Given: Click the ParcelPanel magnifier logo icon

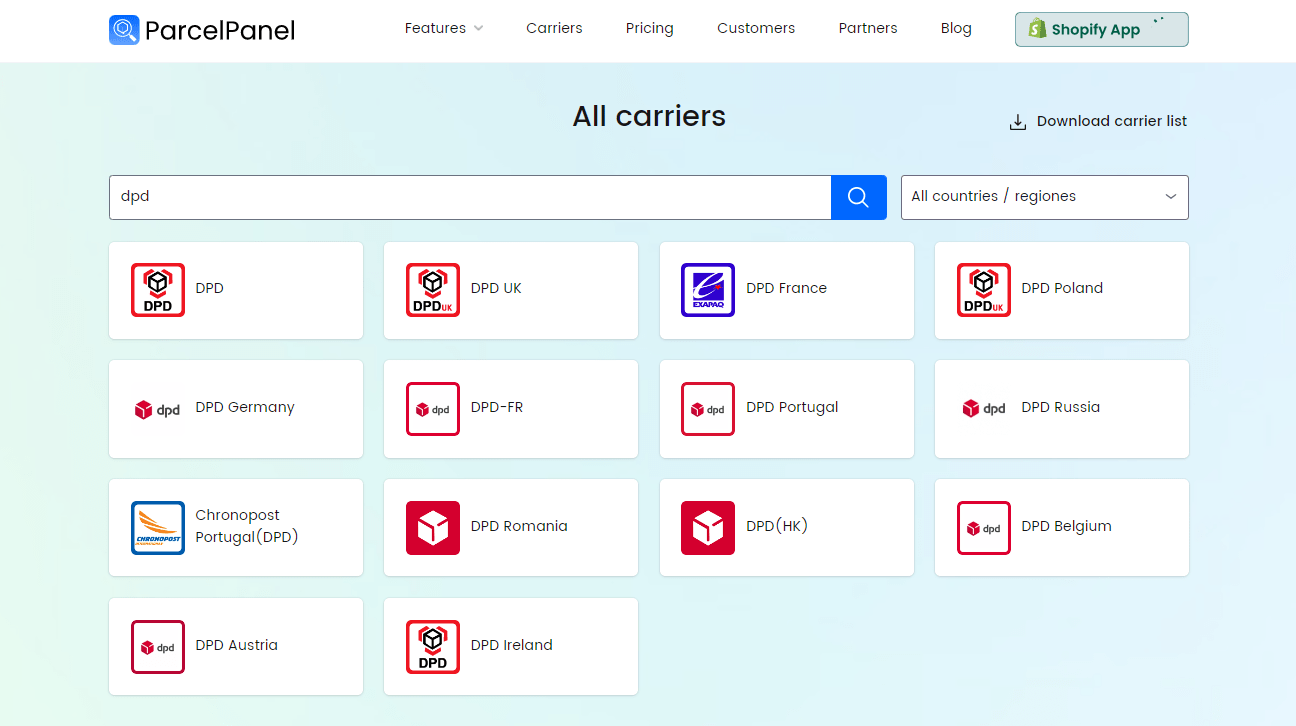Looking at the screenshot, I should point(123,30).
